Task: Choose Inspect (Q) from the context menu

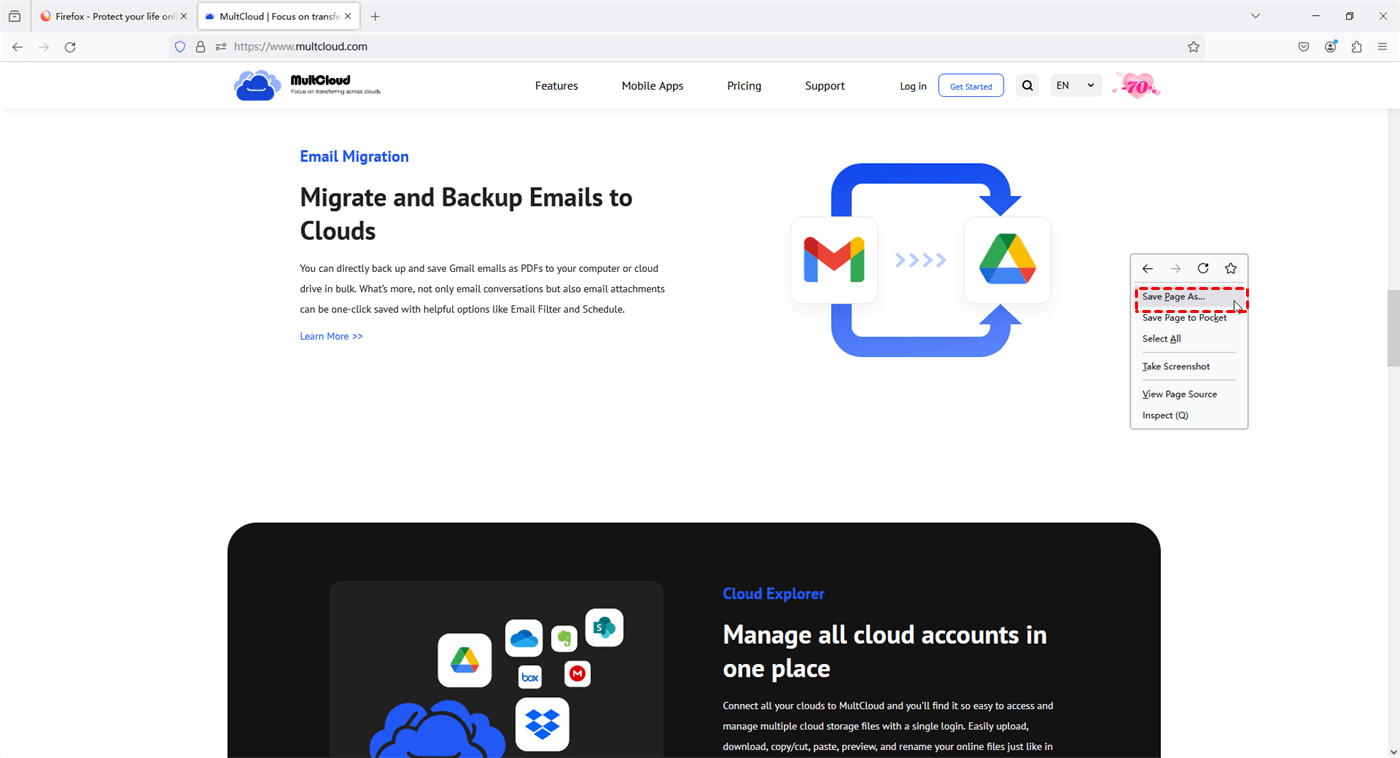Action: tap(1190, 415)
